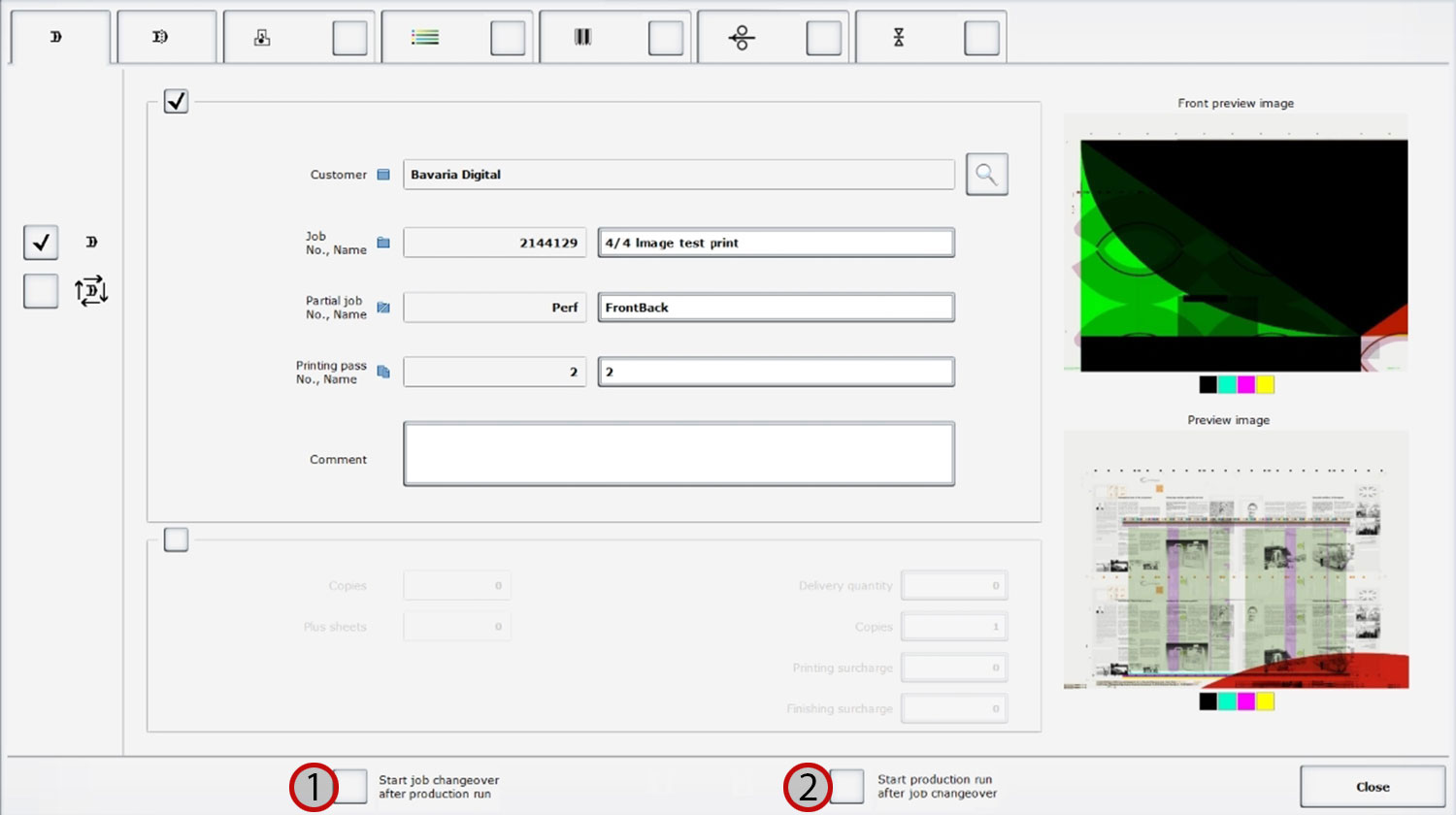Open the Job search magnifier icon

click(986, 174)
